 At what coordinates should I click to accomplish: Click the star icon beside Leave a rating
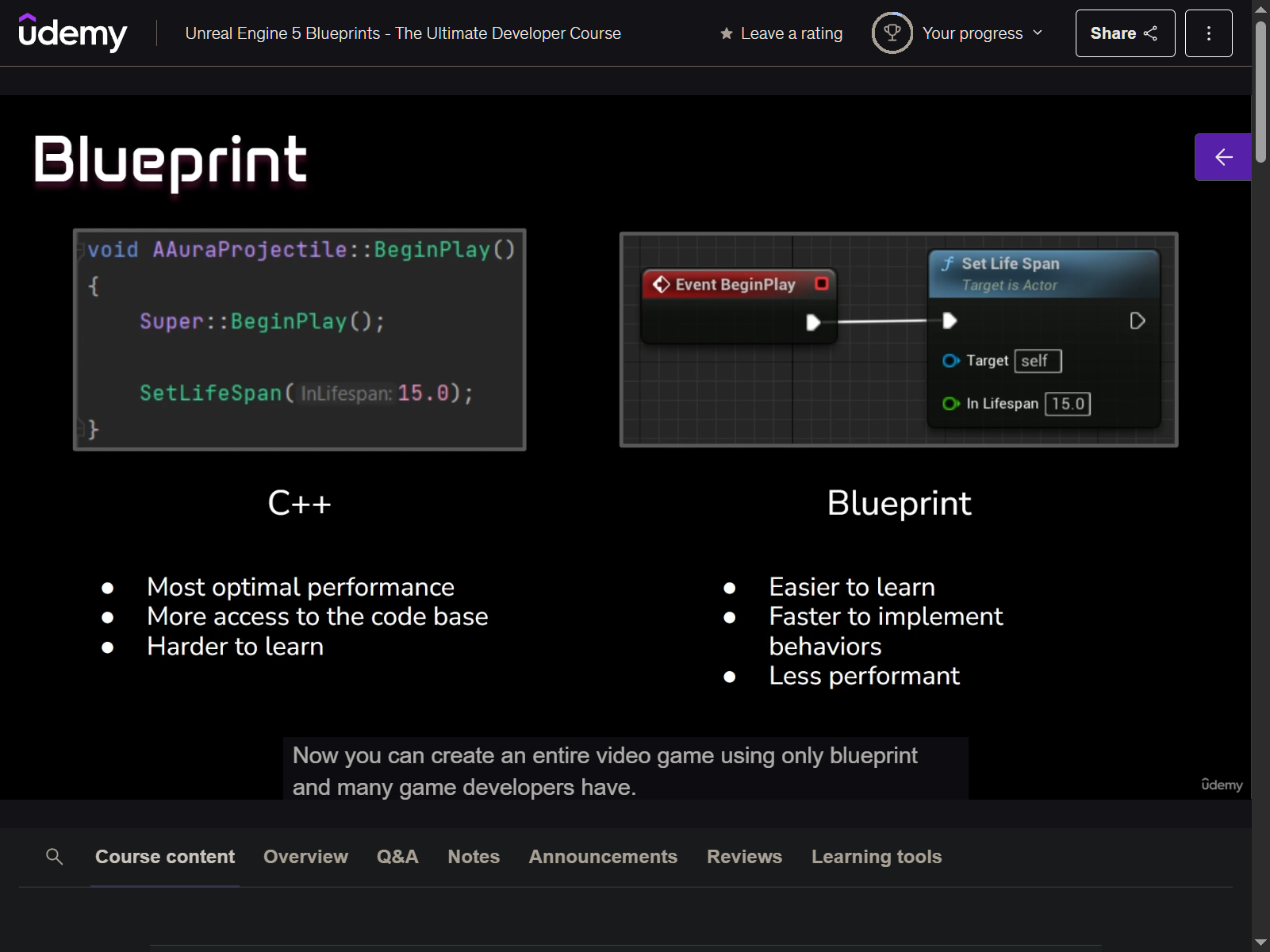coord(726,33)
